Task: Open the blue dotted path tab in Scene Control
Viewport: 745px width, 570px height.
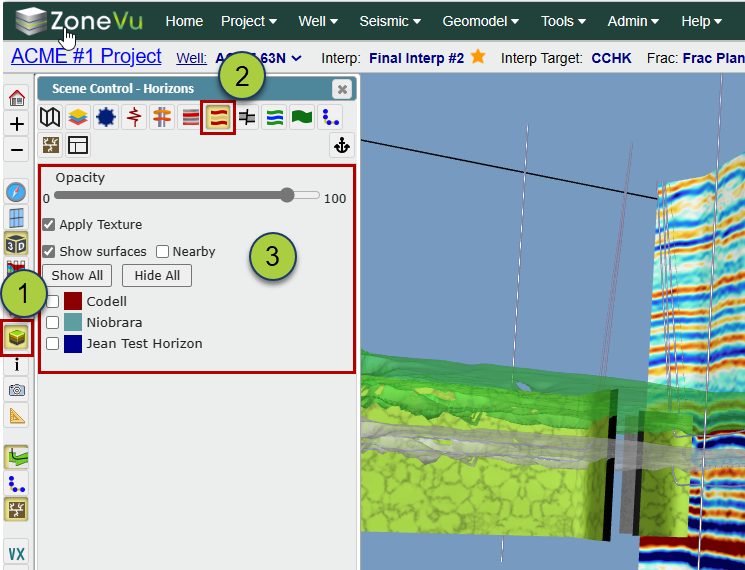Action: pos(330,117)
